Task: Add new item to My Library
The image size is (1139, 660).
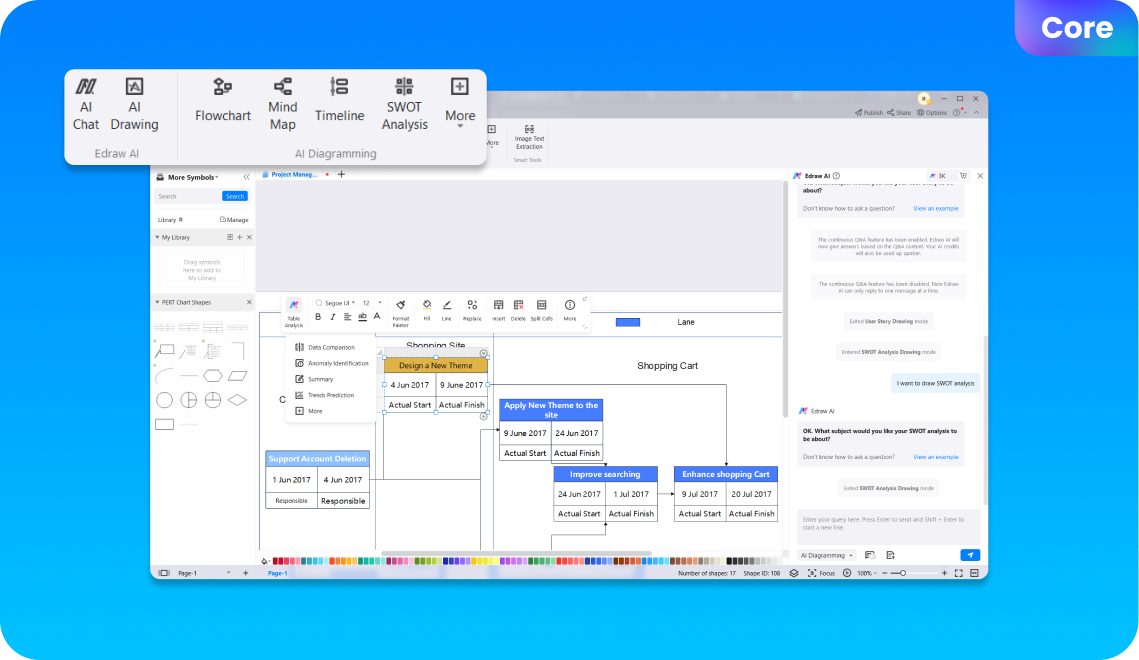Action: 240,237
